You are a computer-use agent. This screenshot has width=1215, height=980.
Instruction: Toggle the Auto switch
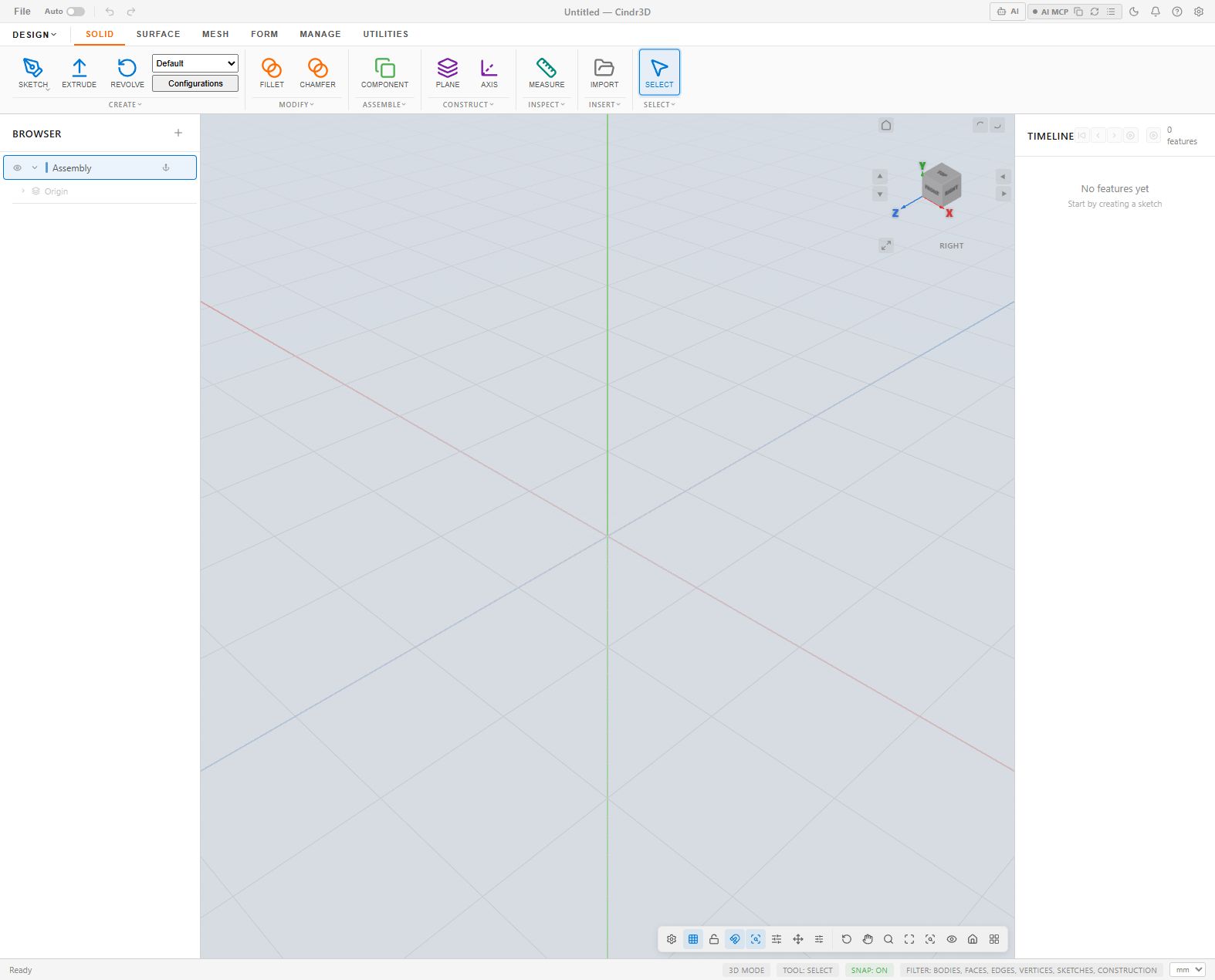tap(76, 12)
